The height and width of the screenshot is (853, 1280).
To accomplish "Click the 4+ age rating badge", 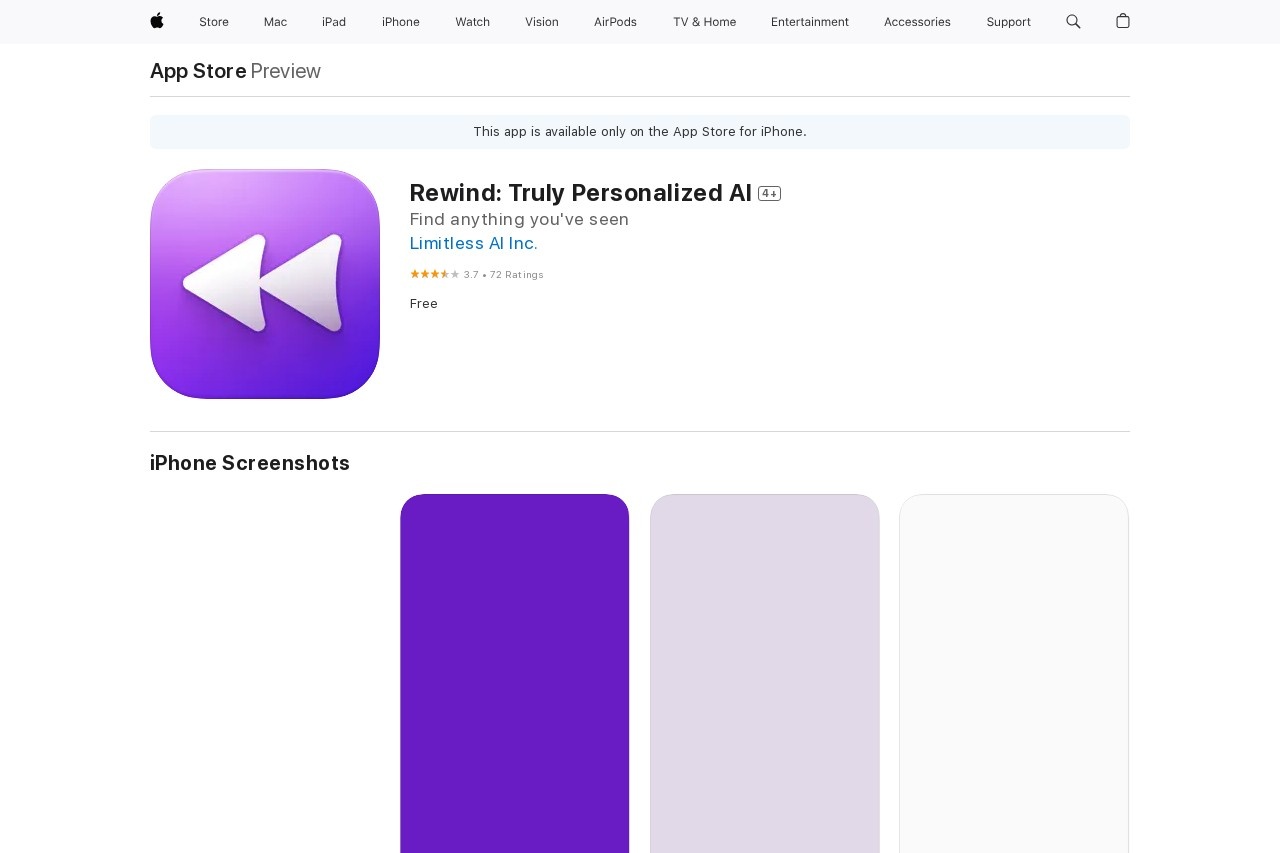I will pyautogui.click(x=769, y=194).
